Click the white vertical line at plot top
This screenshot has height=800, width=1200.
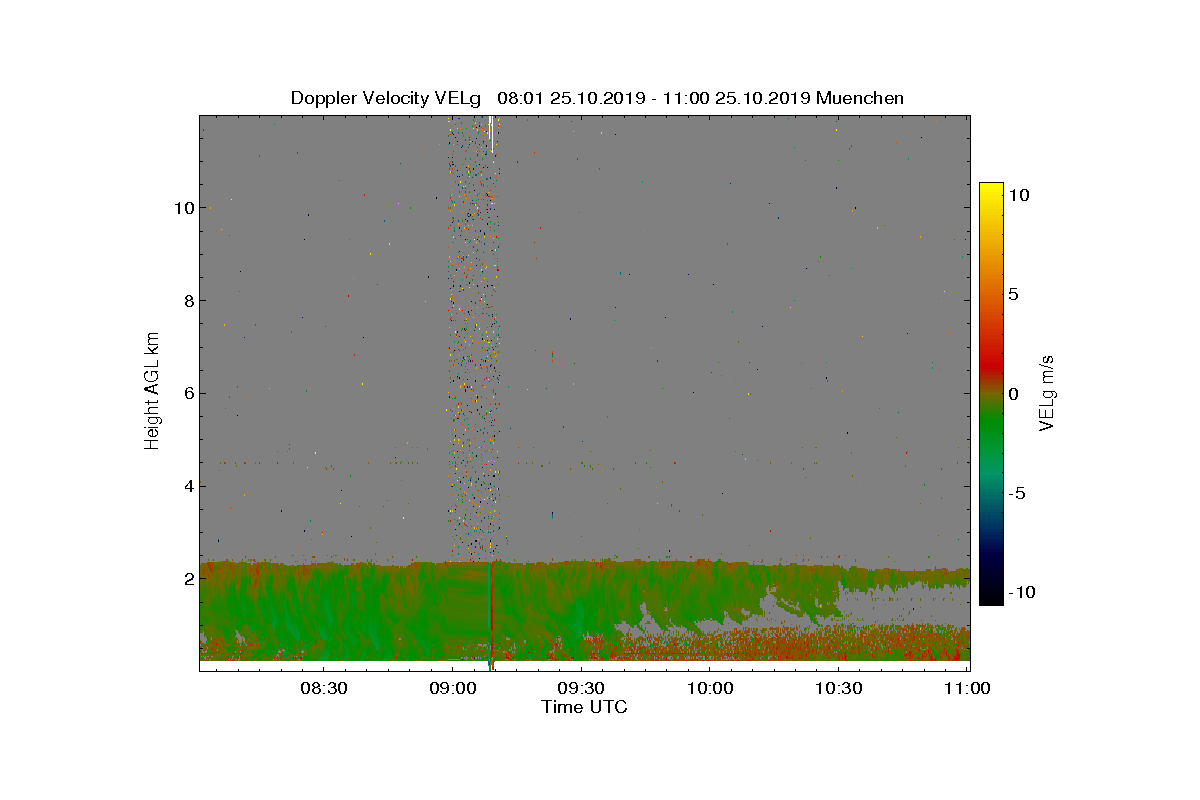492,134
